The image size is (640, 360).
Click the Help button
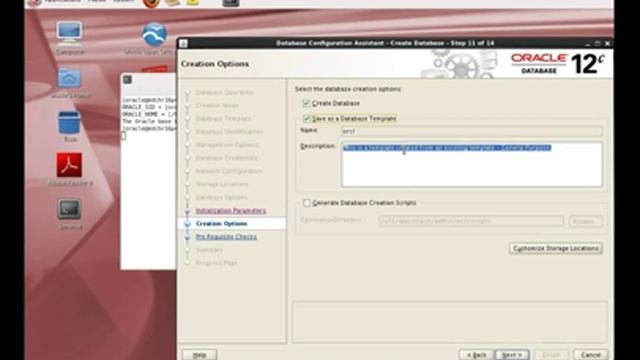pos(199,355)
